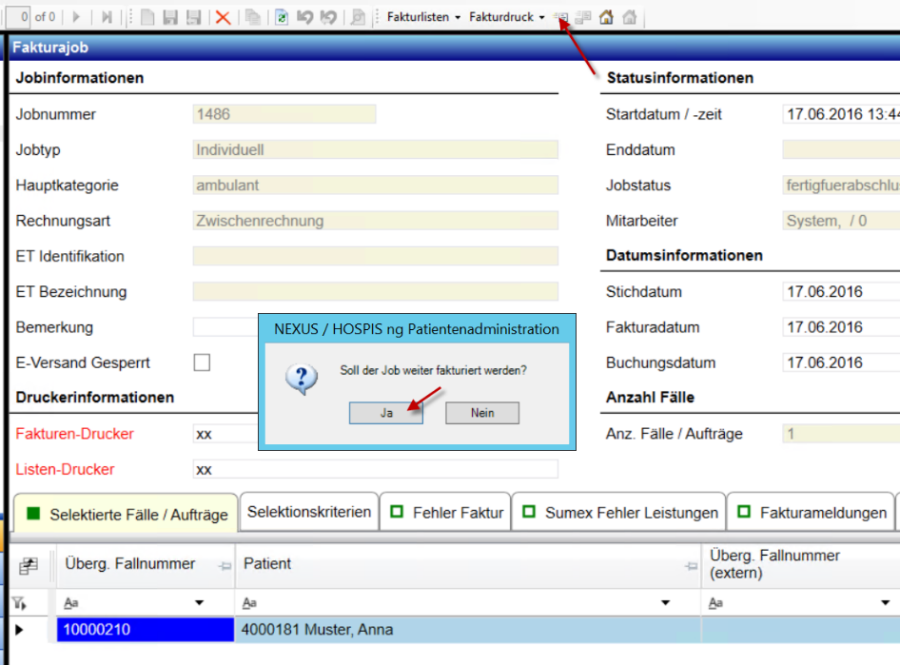
Task: Click the print preview magnifier icon
Action: [358, 17]
